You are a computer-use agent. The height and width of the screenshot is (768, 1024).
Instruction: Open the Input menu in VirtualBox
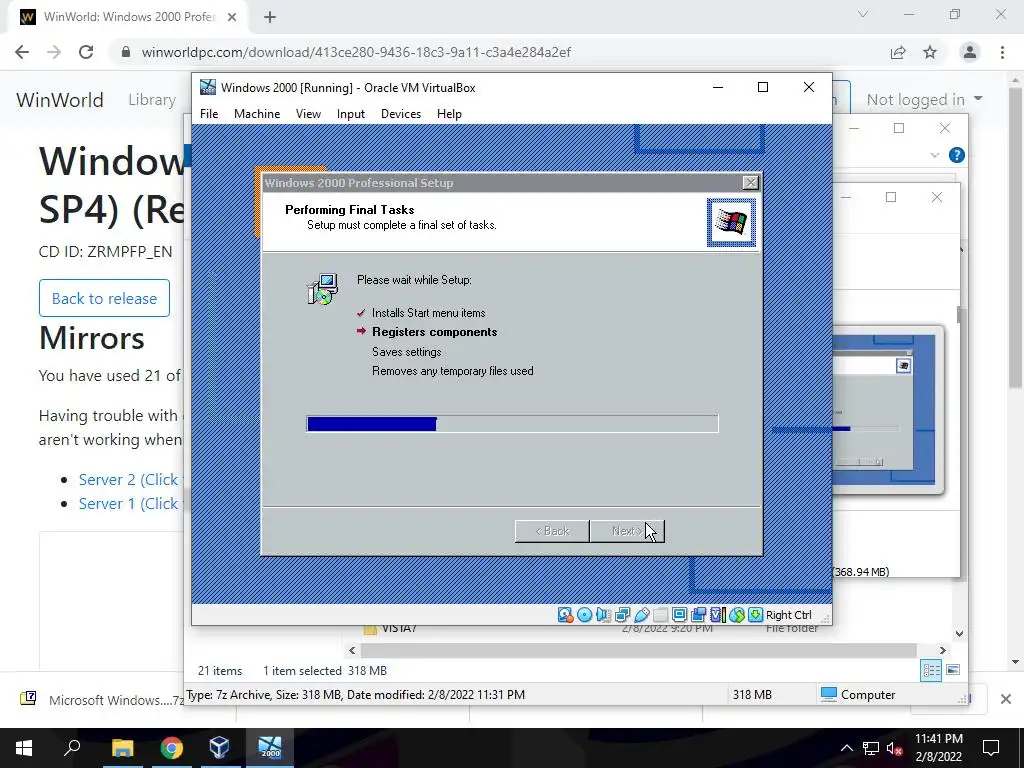tap(351, 114)
